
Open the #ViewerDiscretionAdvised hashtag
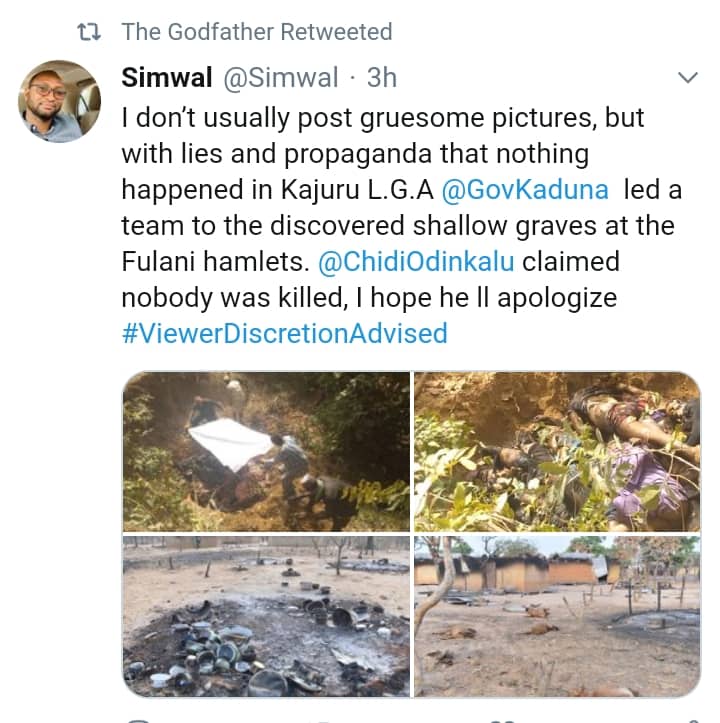tap(284, 333)
